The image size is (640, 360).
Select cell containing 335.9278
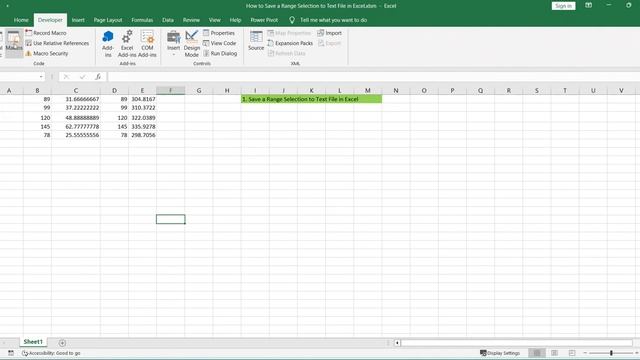pos(142,127)
